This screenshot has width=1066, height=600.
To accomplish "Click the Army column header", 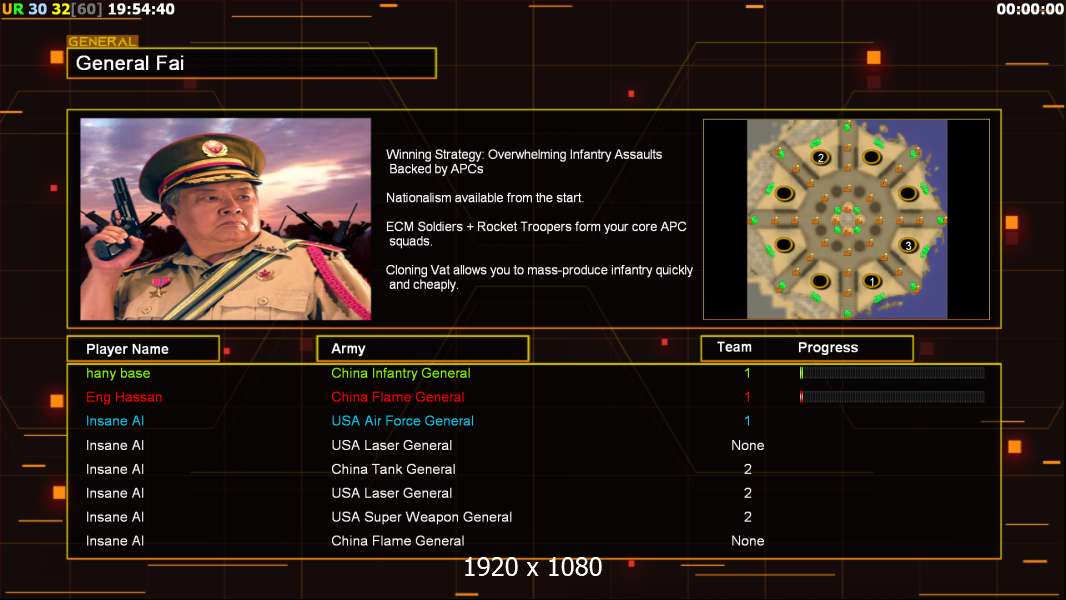I will 422,349.
